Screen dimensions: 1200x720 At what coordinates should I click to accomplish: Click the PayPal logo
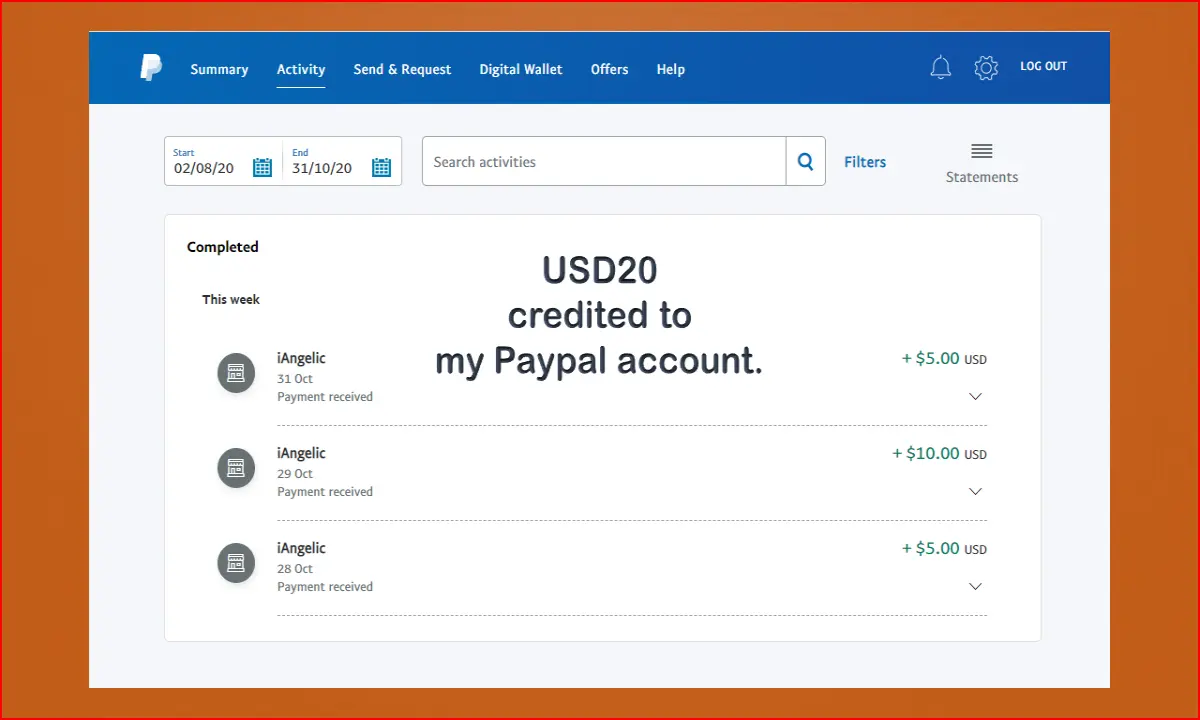[x=151, y=68]
